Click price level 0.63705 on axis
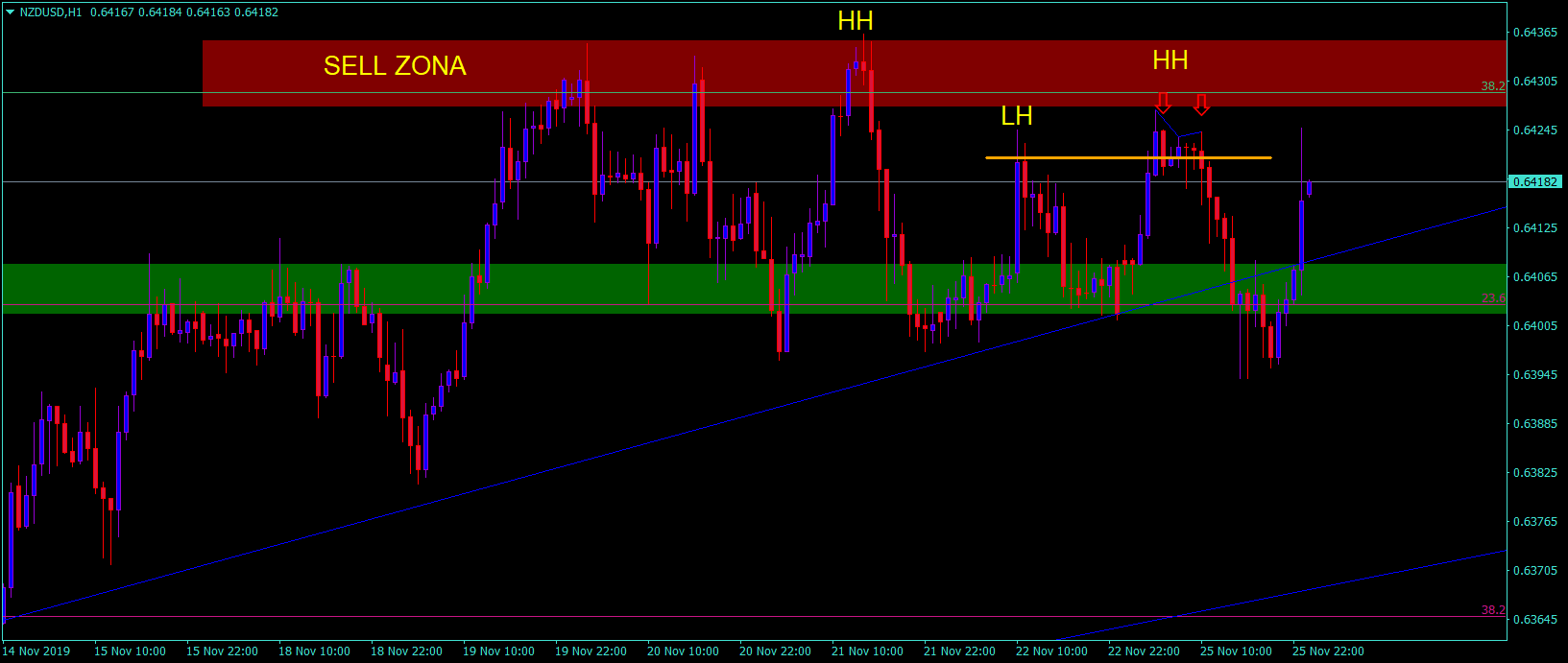Screen dimensions: 1568x663 (x=1535, y=571)
